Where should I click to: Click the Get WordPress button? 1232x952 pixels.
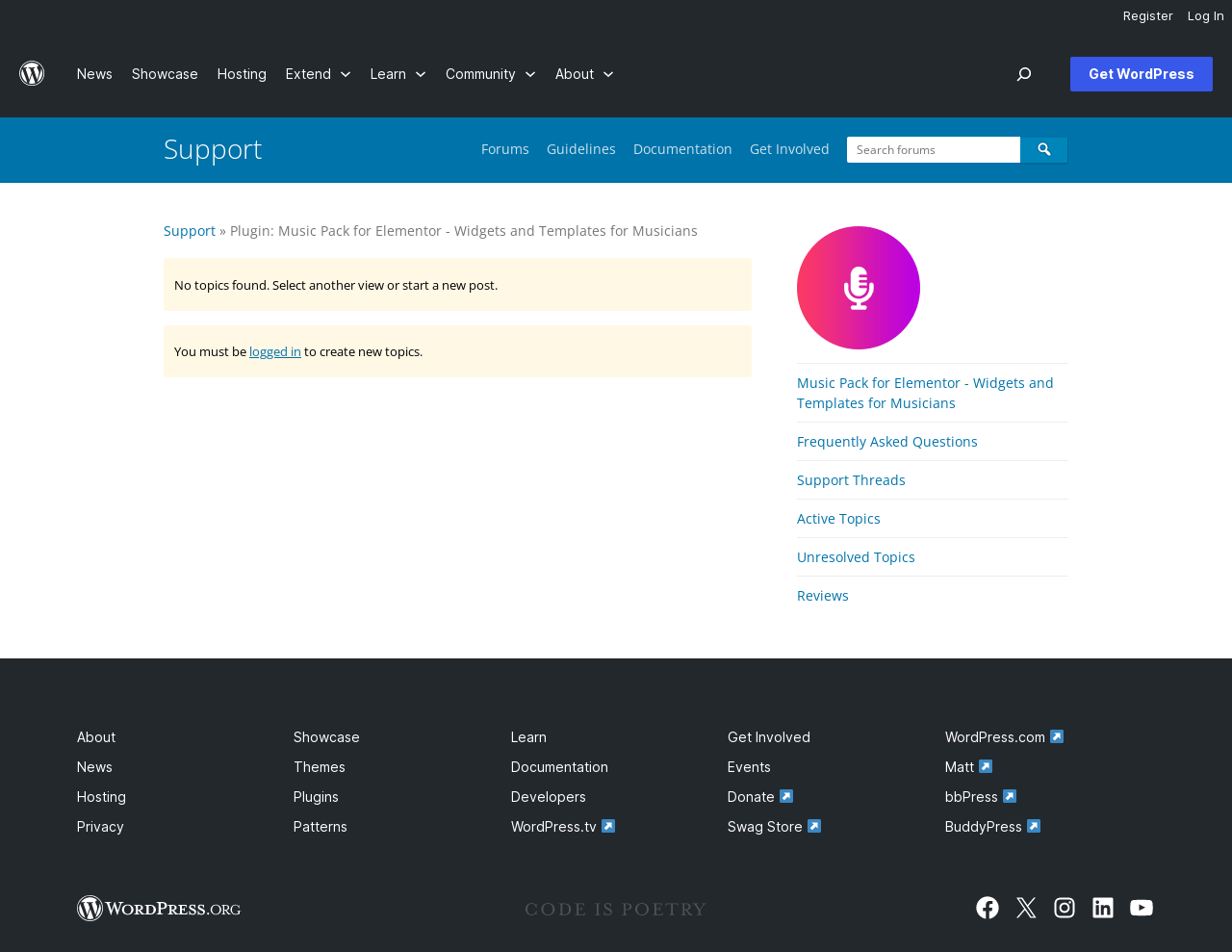coord(1142,74)
